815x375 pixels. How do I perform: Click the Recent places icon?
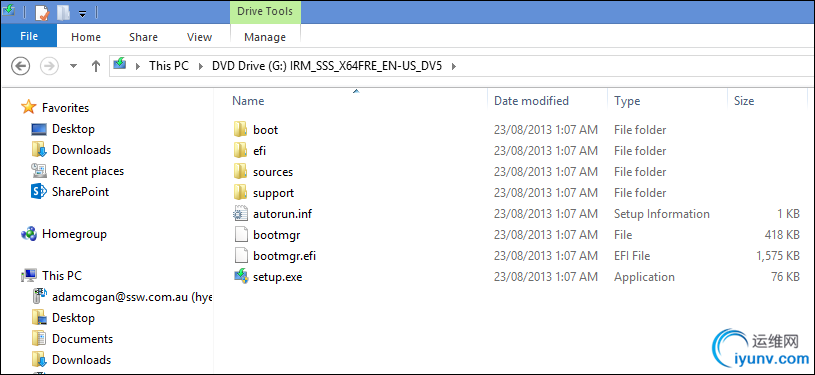(39, 171)
